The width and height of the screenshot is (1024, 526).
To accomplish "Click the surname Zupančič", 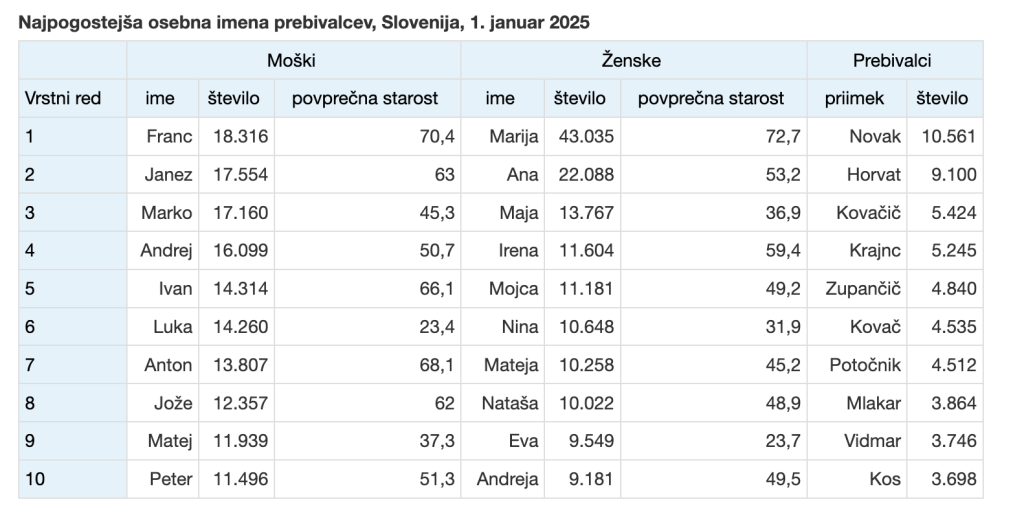I will (x=863, y=289).
